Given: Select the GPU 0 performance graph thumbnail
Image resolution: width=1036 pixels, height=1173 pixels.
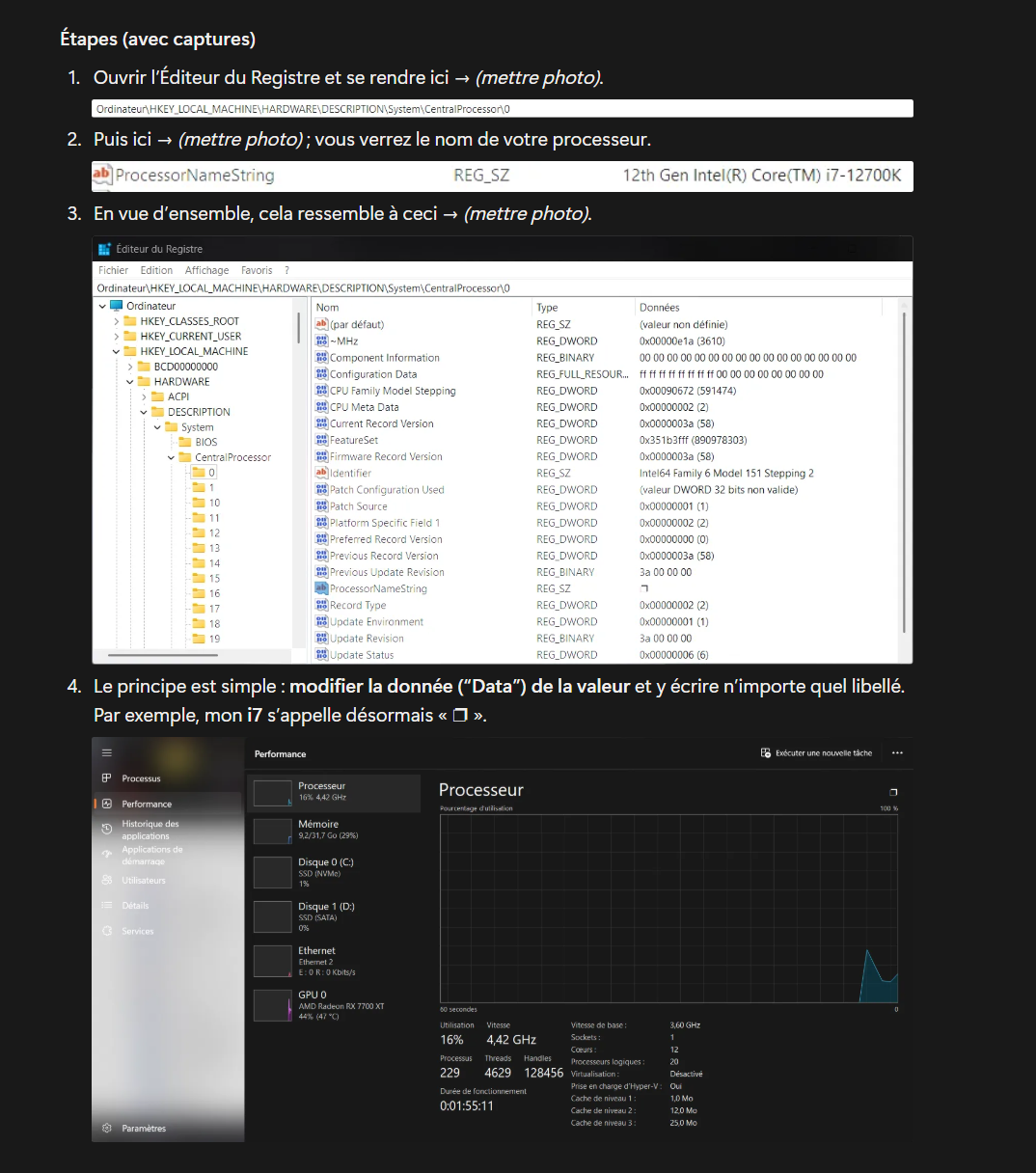Looking at the screenshot, I should tap(272, 1005).
